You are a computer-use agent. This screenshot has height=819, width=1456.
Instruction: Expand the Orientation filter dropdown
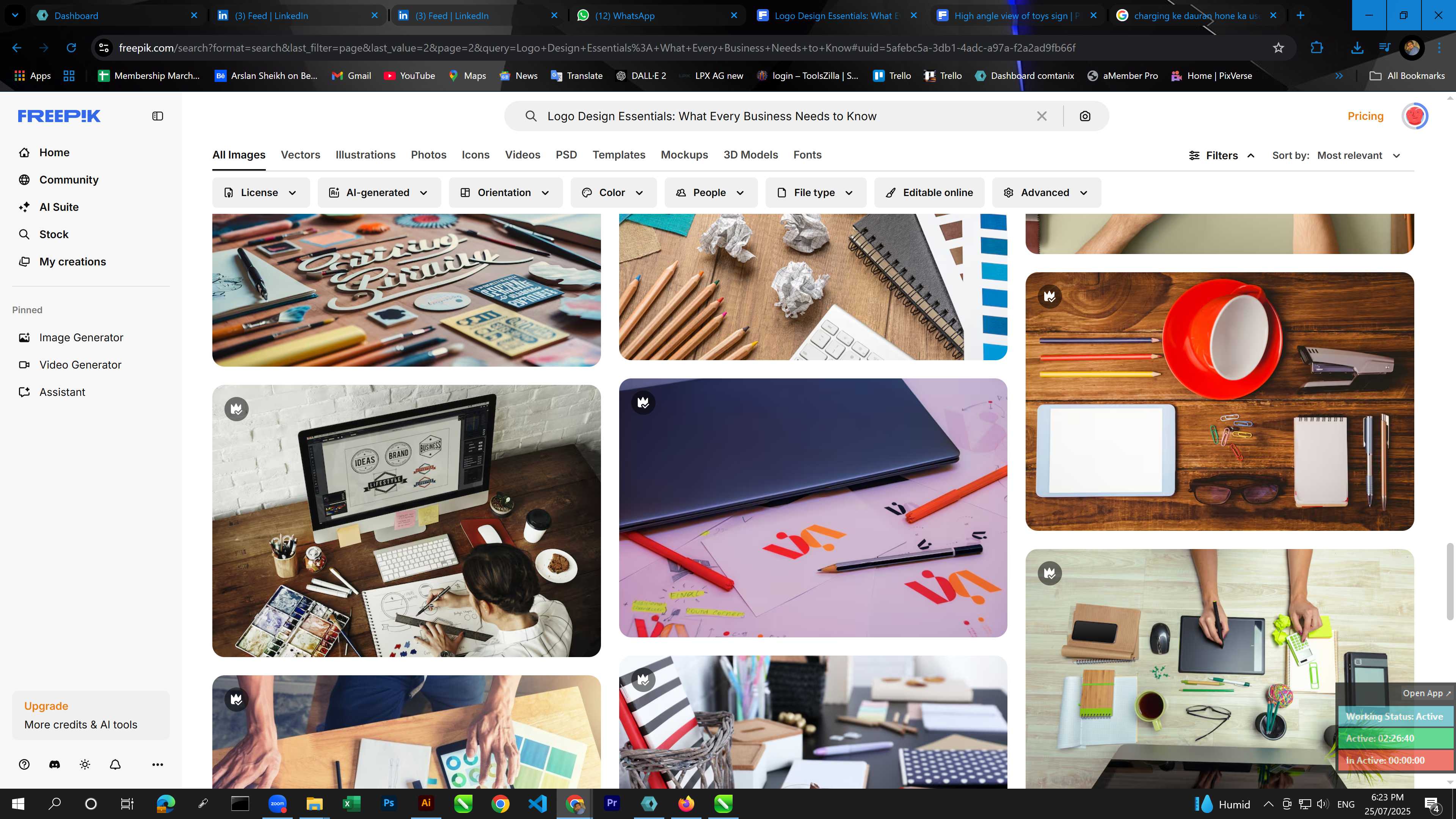click(505, 192)
